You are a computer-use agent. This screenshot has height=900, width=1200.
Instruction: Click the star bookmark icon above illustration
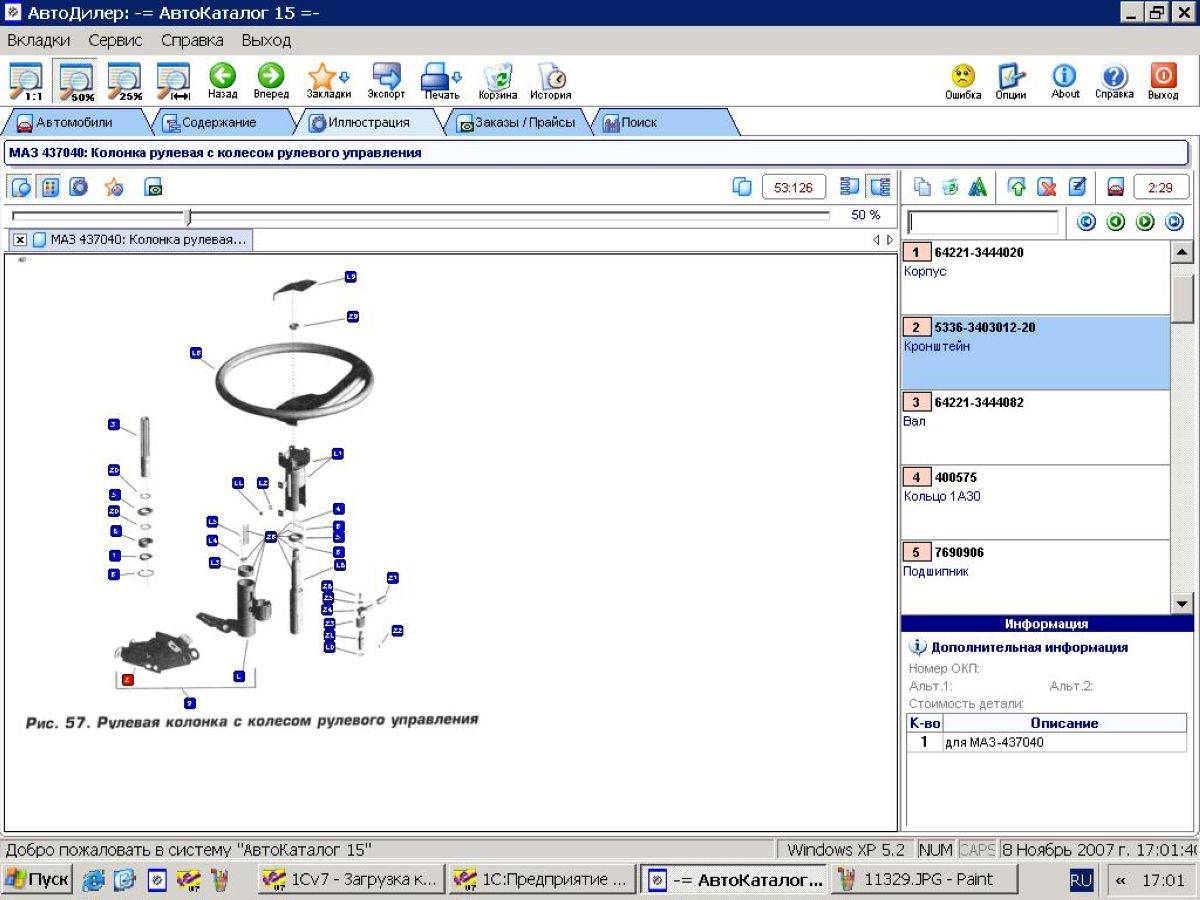click(114, 187)
